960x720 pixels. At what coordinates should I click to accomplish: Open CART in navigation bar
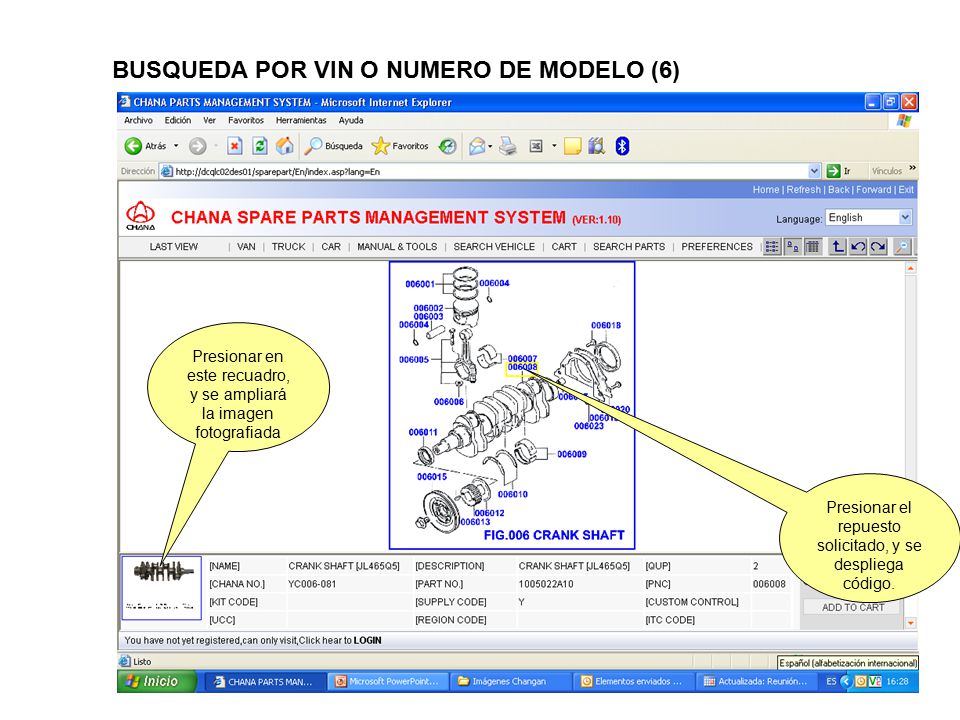click(564, 247)
